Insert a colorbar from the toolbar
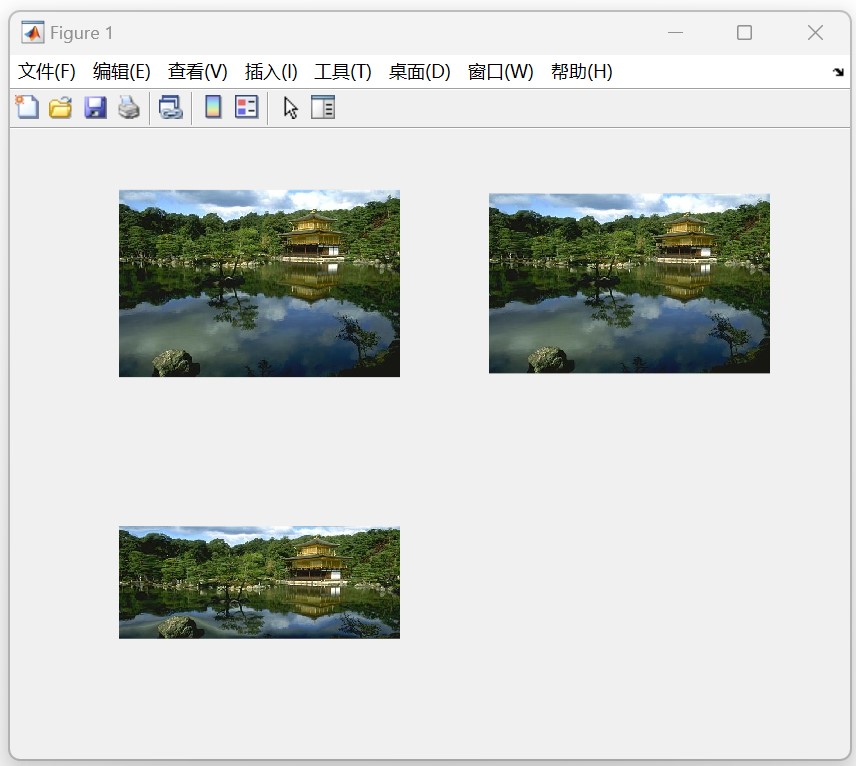 213,107
